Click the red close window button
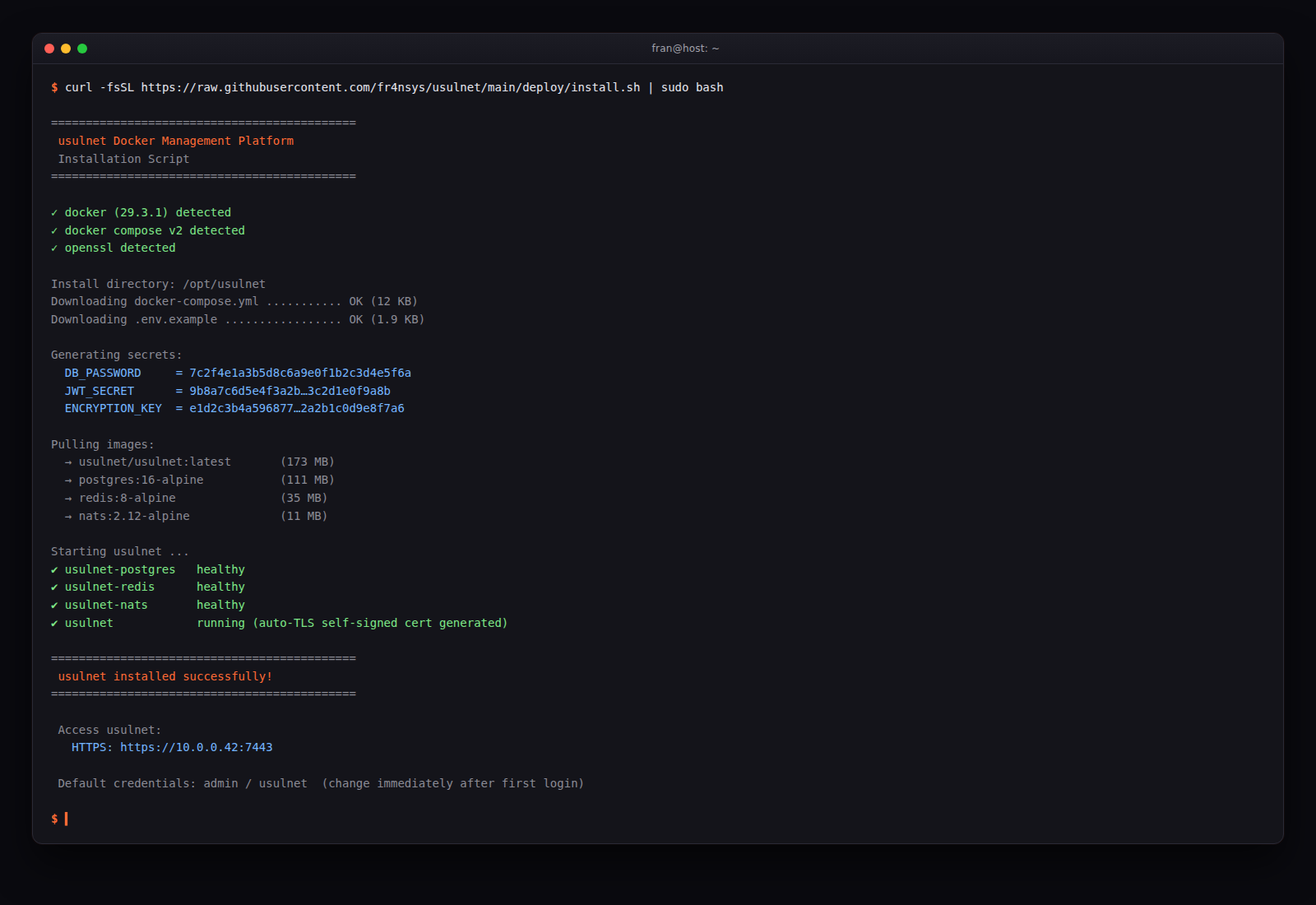The image size is (1316, 905). (49, 49)
